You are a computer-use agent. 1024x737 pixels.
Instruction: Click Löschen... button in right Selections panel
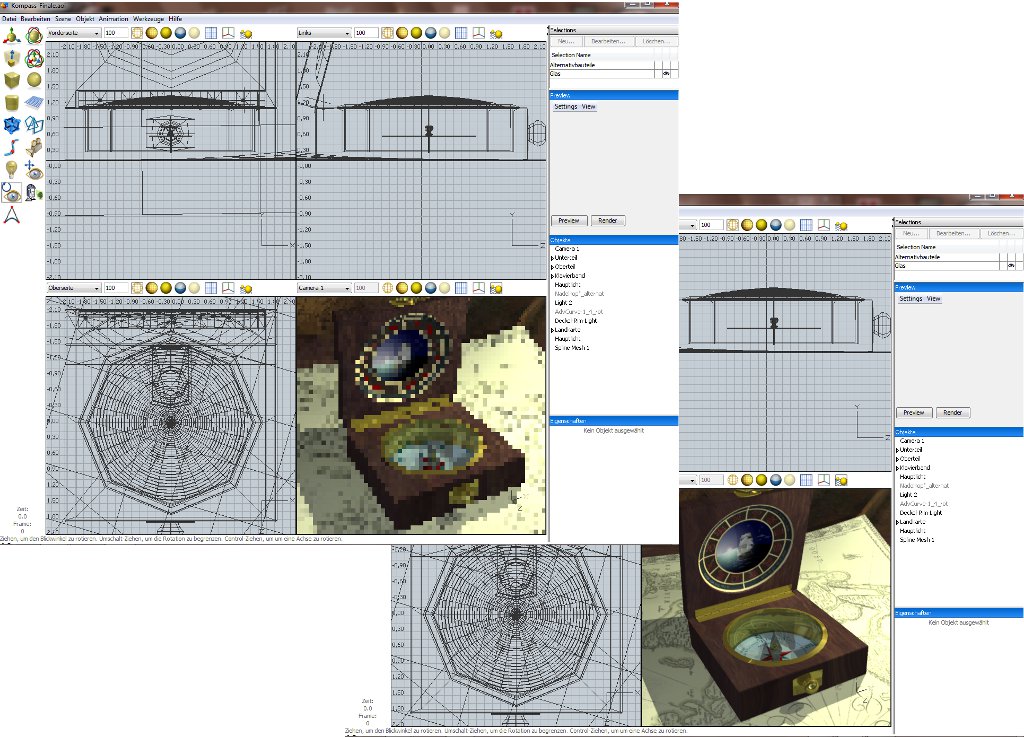999,233
